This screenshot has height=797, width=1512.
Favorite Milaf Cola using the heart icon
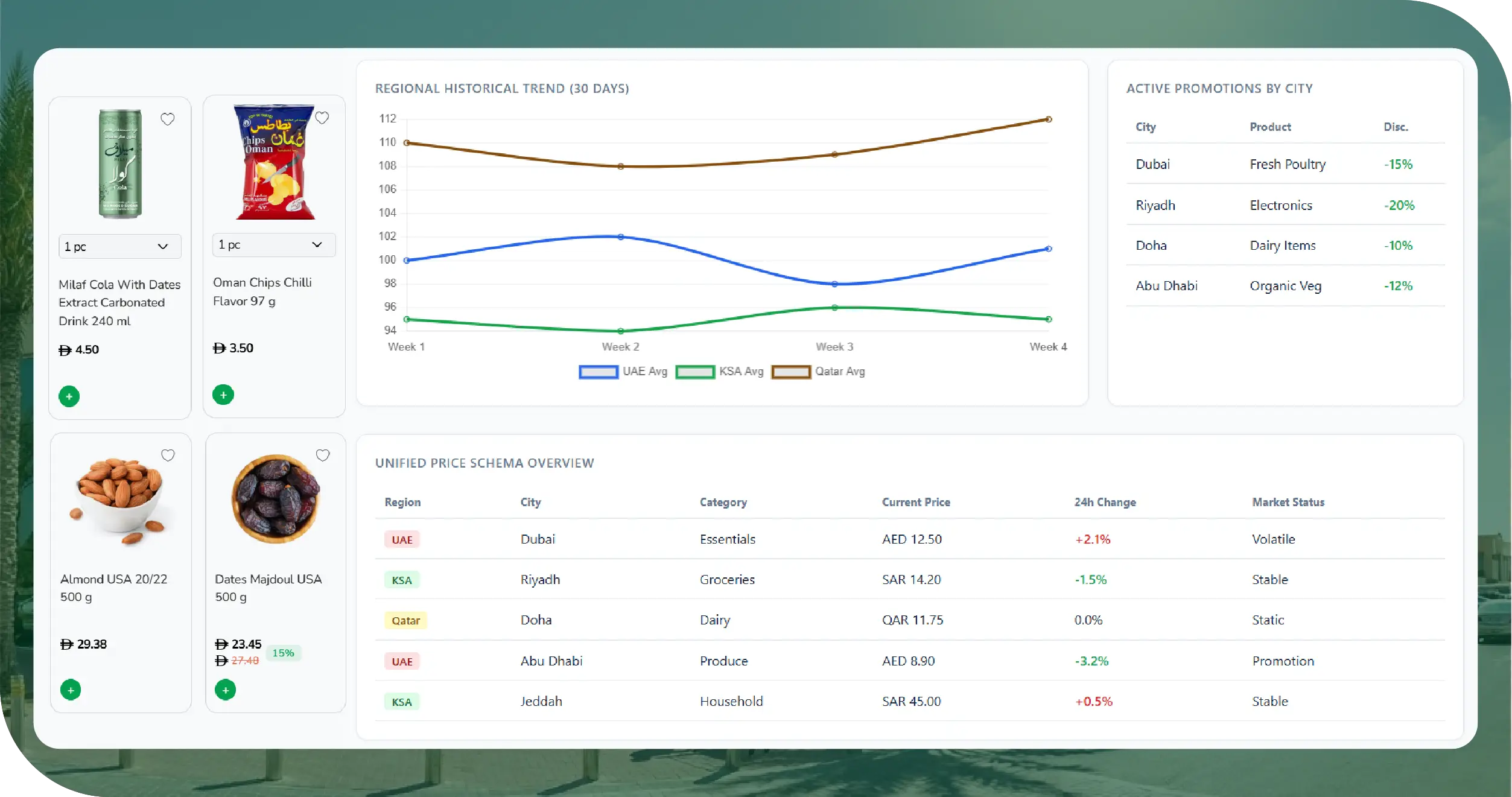[x=168, y=119]
